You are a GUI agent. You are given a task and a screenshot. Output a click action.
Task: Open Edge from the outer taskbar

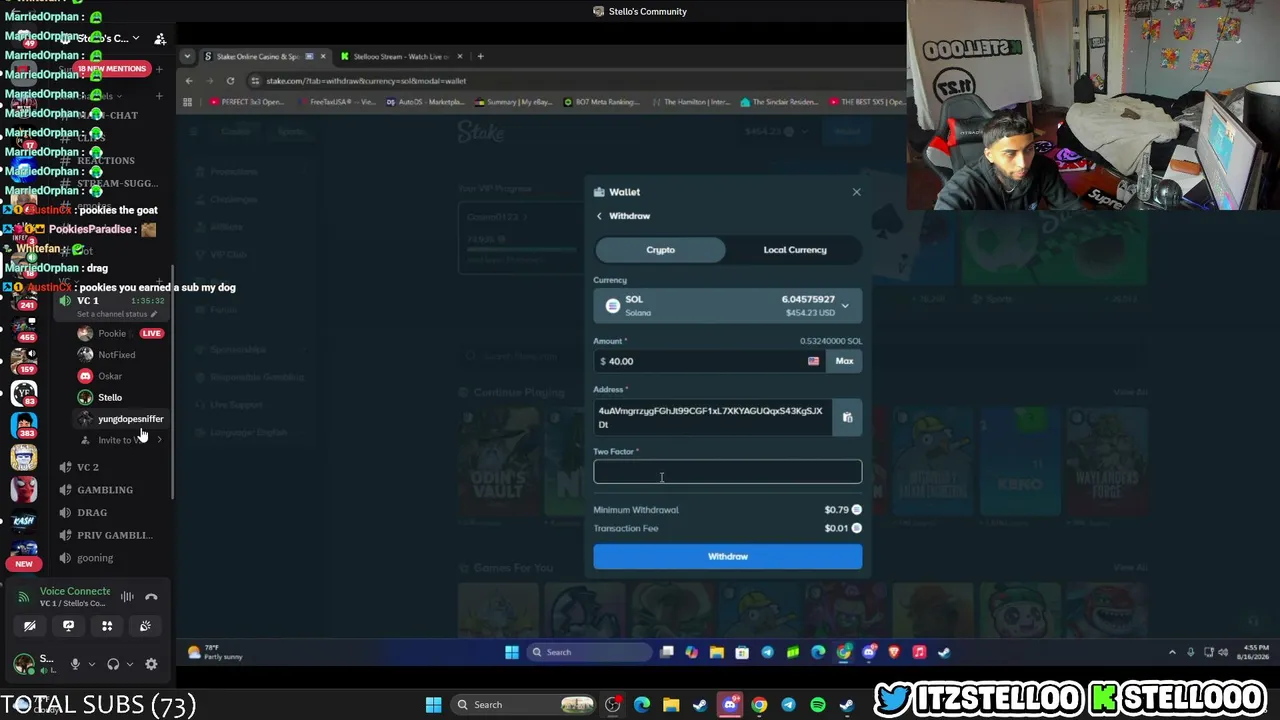[x=642, y=705]
